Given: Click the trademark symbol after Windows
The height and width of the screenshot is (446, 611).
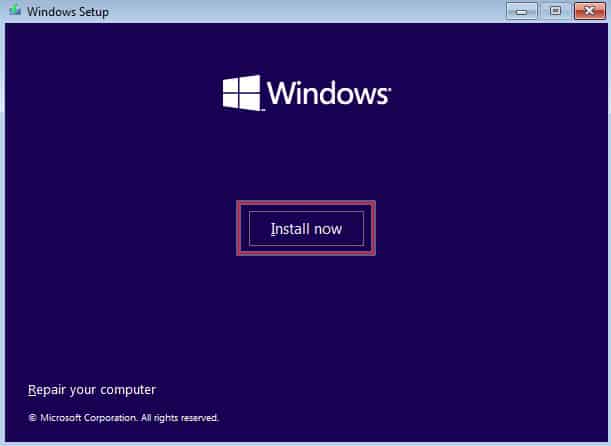Looking at the screenshot, I should click(388, 89).
